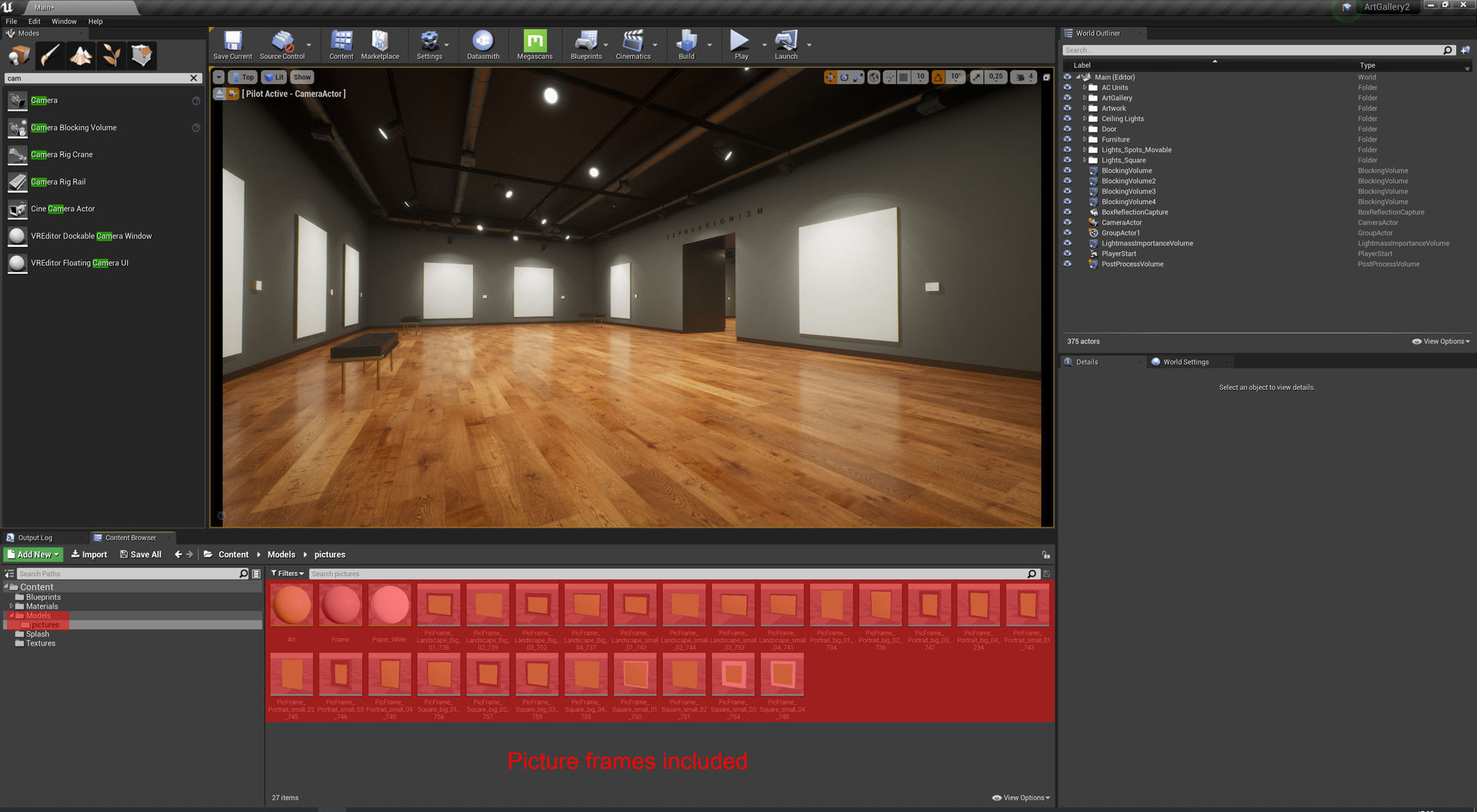Viewport: 1477px width, 812px height.
Task: Open Blueprints toolbar icon
Action: click(586, 45)
